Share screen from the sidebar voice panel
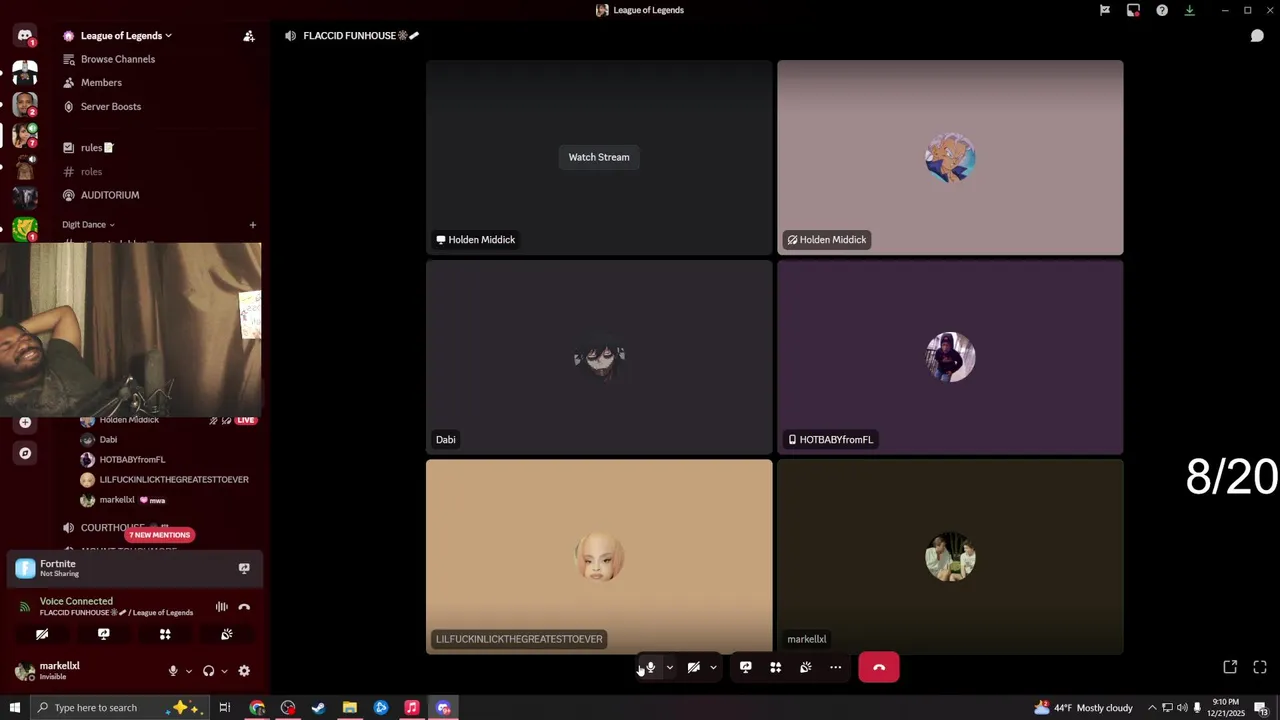 tap(103, 634)
